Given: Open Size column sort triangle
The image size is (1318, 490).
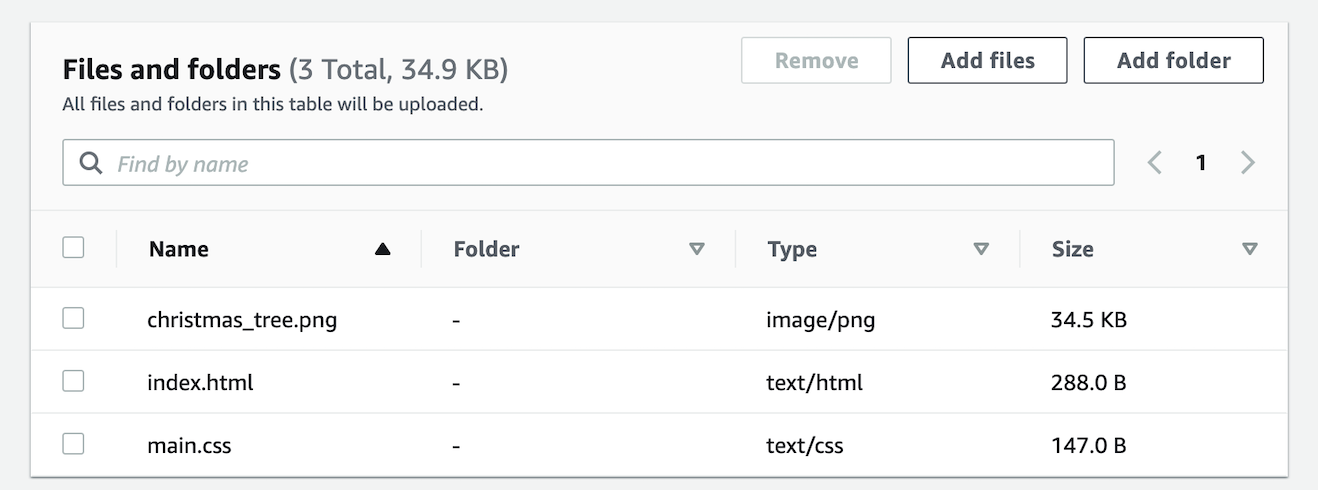Looking at the screenshot, I should [1249, 250].
